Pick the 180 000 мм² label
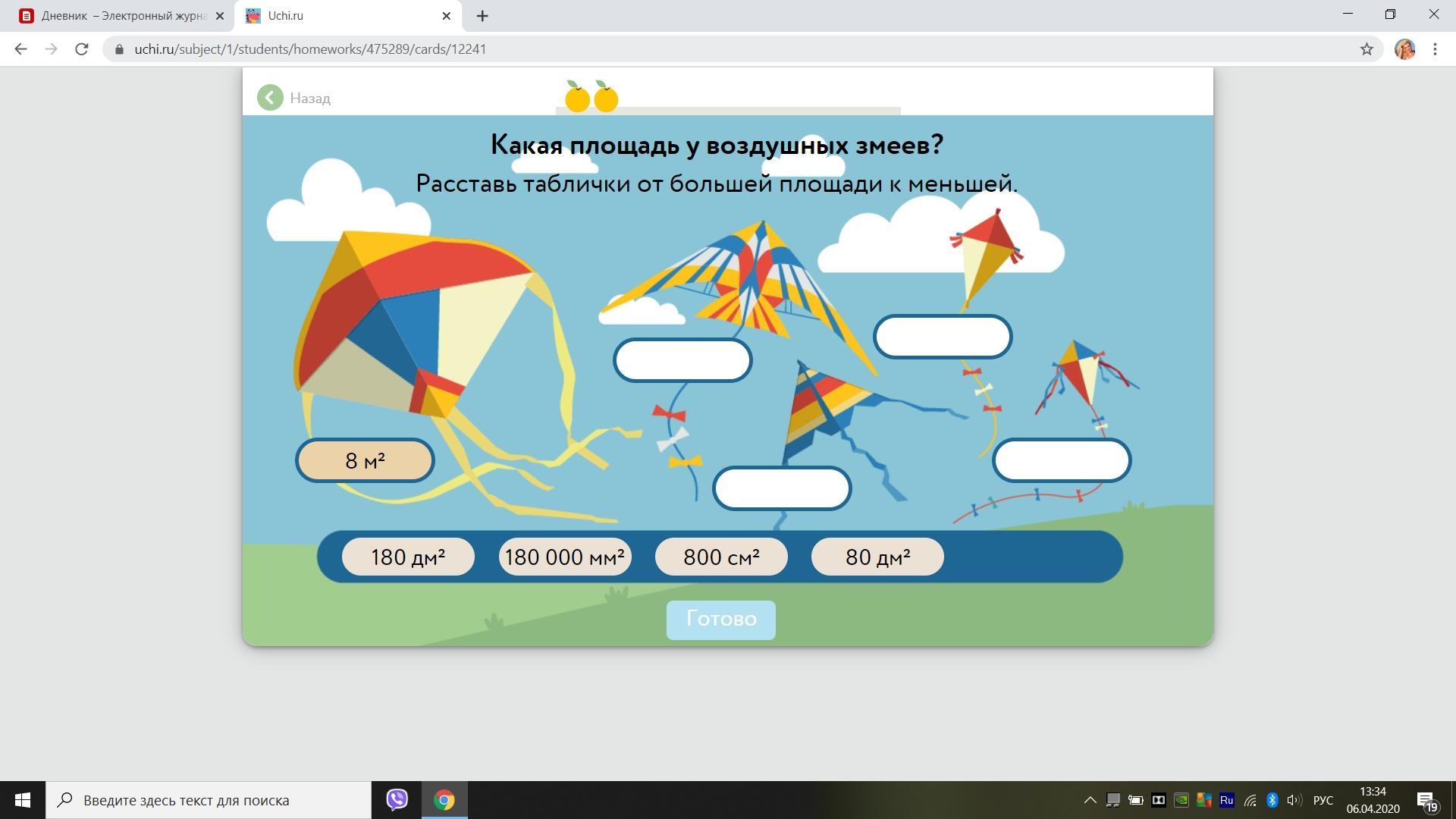Viewport: 1456px width, 819px height. point(565,557)
